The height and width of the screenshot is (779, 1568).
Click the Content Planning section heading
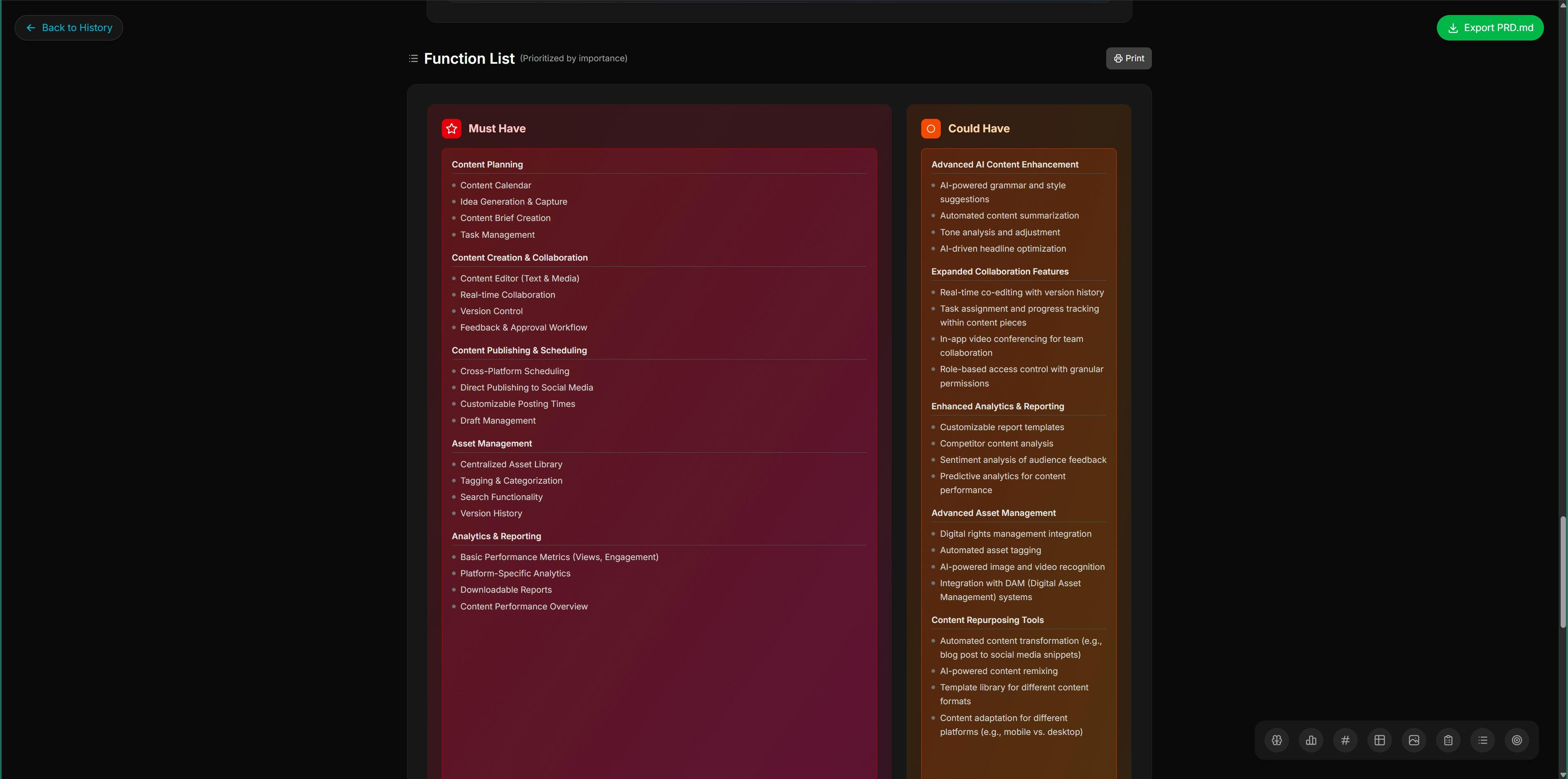(487, 165)
